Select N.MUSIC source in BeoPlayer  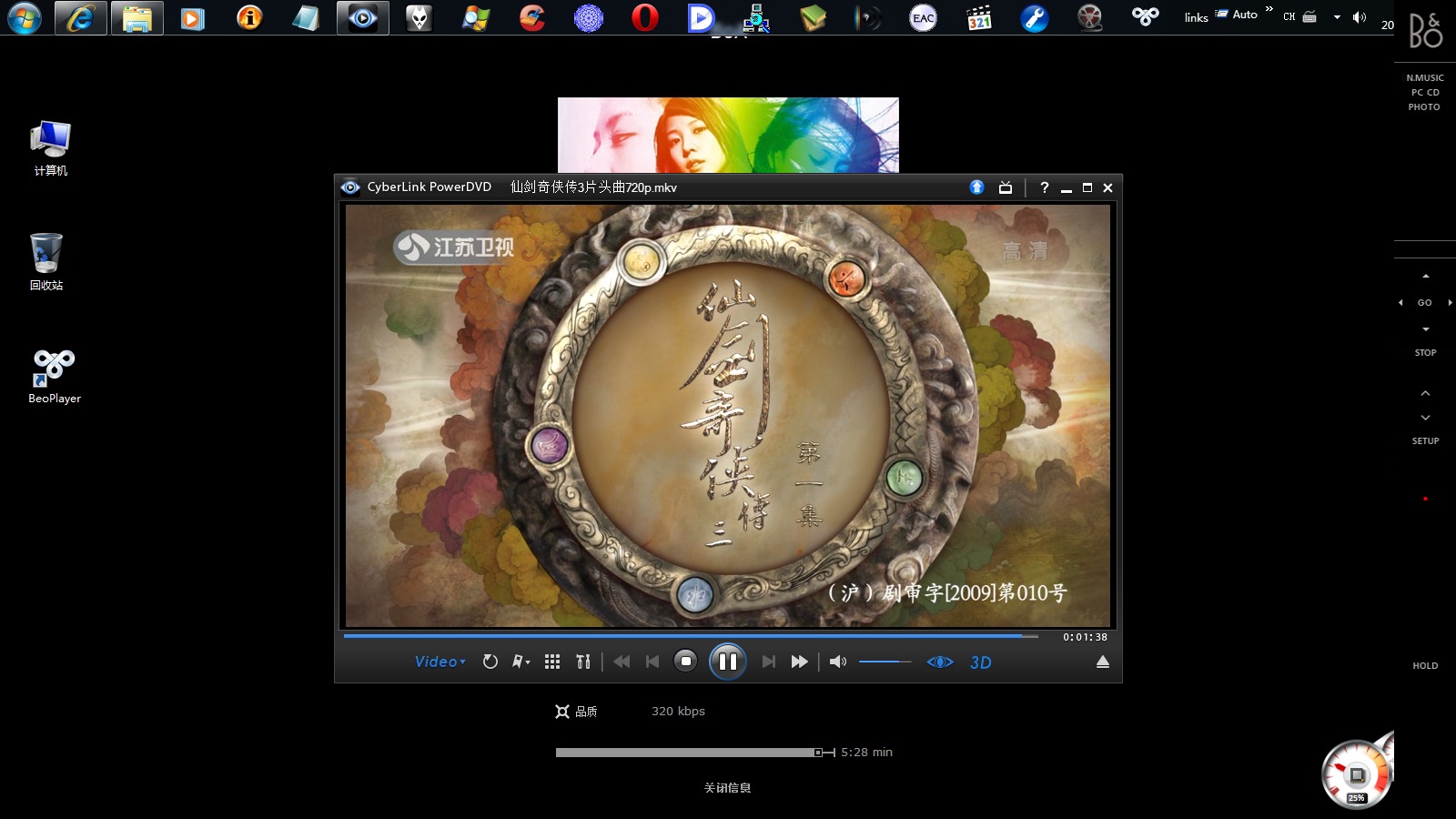pos(1425,78)
